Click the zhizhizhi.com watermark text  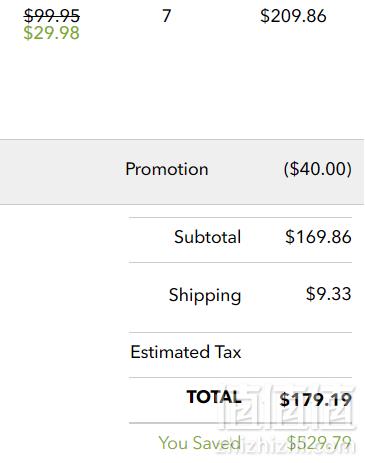[287, 445]
